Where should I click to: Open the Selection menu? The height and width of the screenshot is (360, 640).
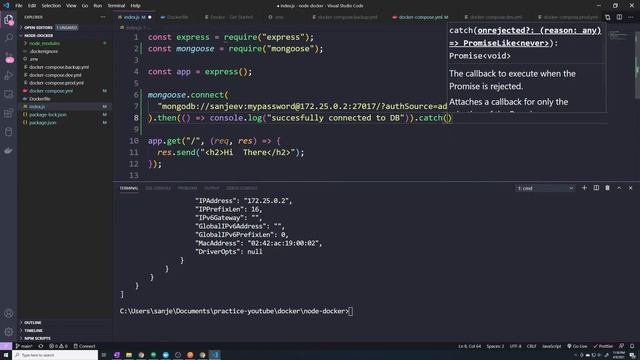point(51,6)
